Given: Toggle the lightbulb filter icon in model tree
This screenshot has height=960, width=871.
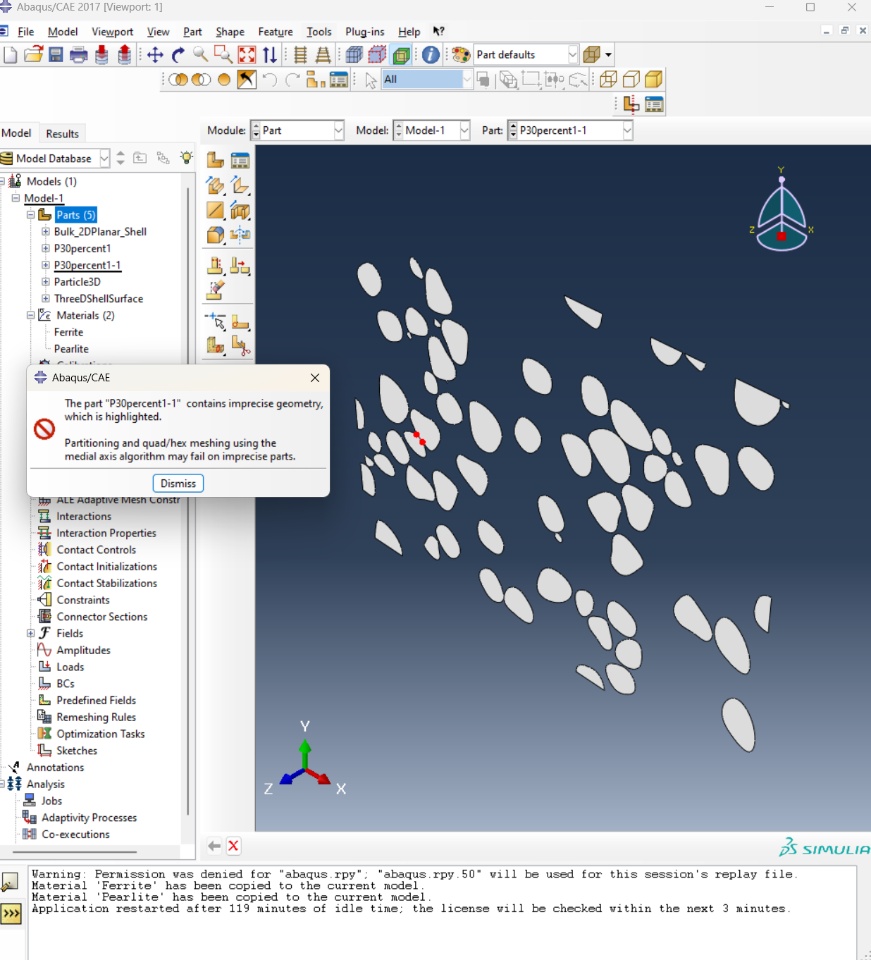Looking at the screenshot, I should coord(186,158).
